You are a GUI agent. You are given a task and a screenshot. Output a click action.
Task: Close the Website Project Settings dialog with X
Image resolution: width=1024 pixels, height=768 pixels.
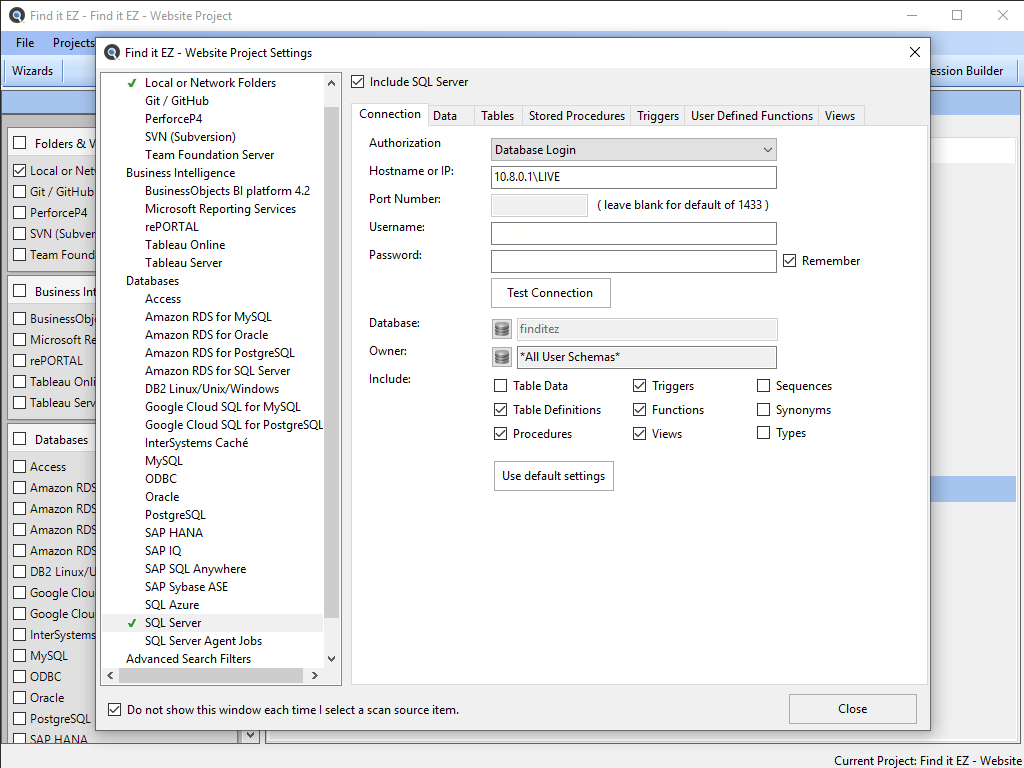pos(914,53)
